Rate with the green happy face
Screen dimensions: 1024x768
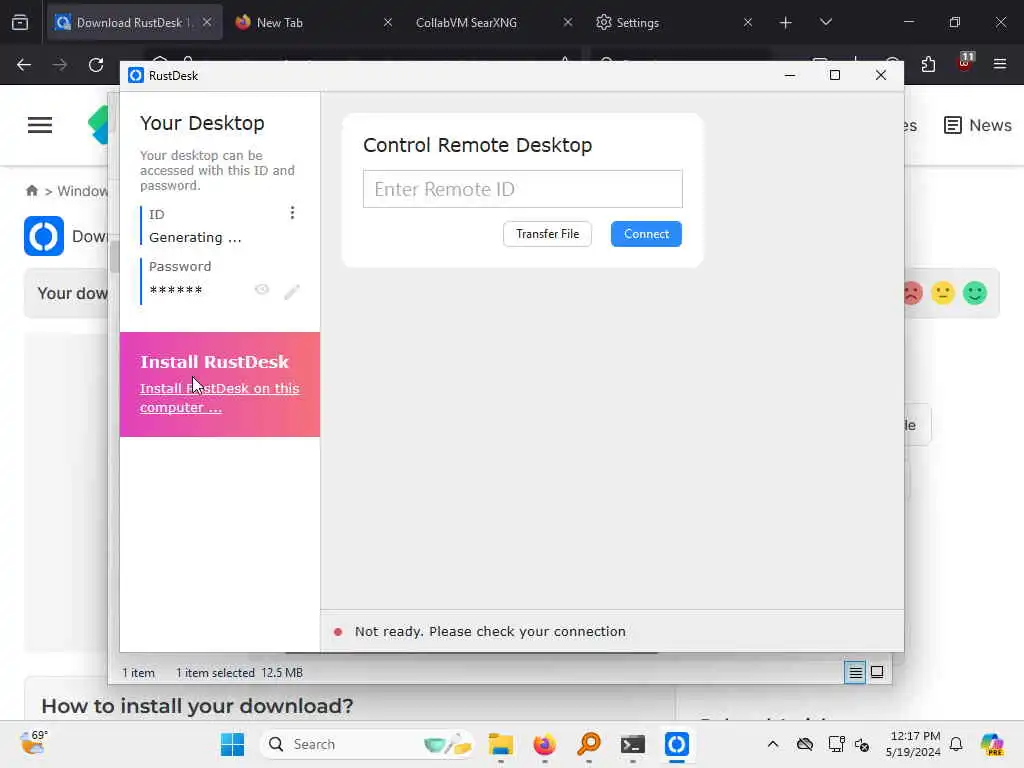pos(974,293)
